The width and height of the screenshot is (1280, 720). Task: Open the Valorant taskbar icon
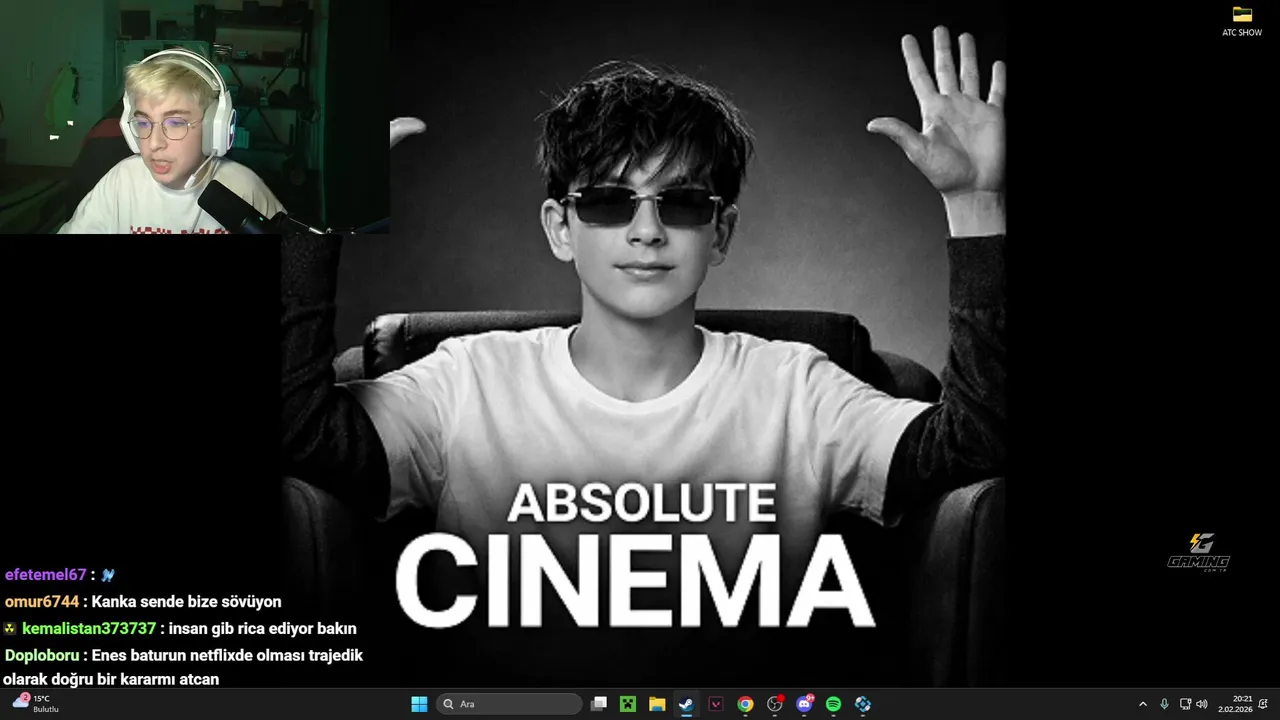pos(716,704)
